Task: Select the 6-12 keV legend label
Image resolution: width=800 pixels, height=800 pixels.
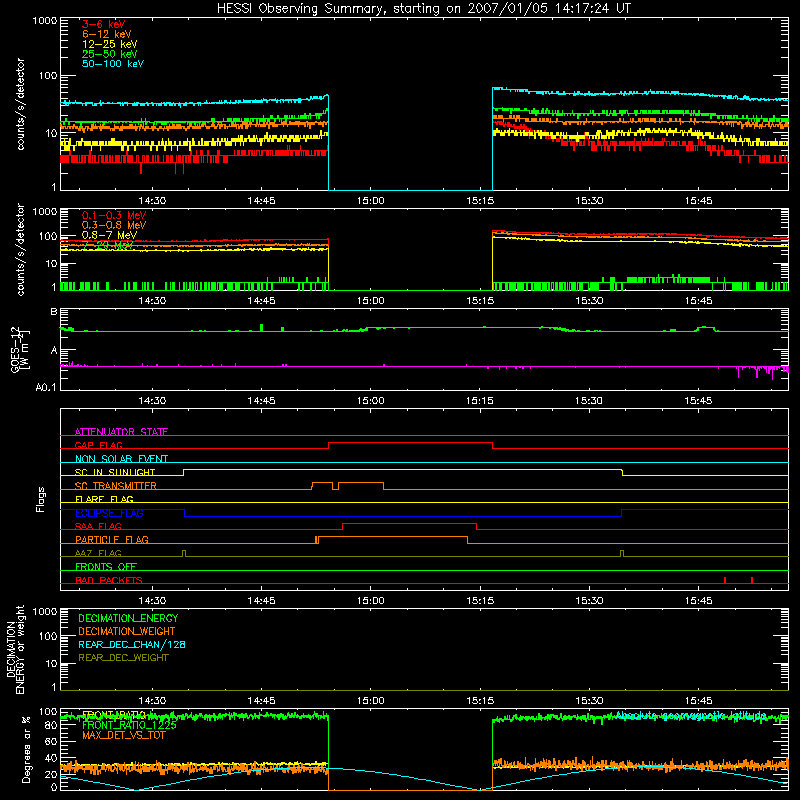Action: pyautogui.click(x=107, y=34)
